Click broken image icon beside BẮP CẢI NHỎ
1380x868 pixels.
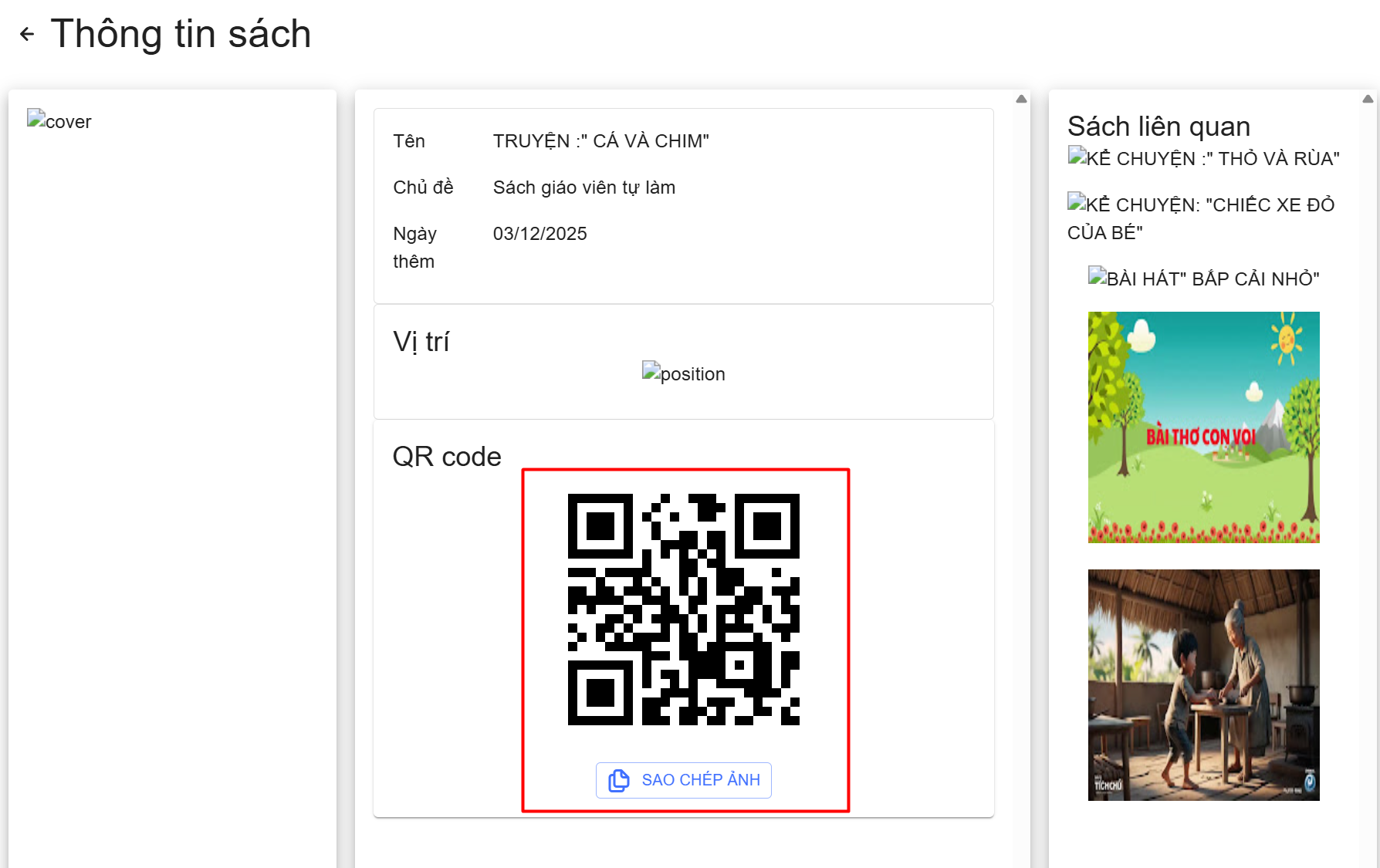[x=1098, y=276]
